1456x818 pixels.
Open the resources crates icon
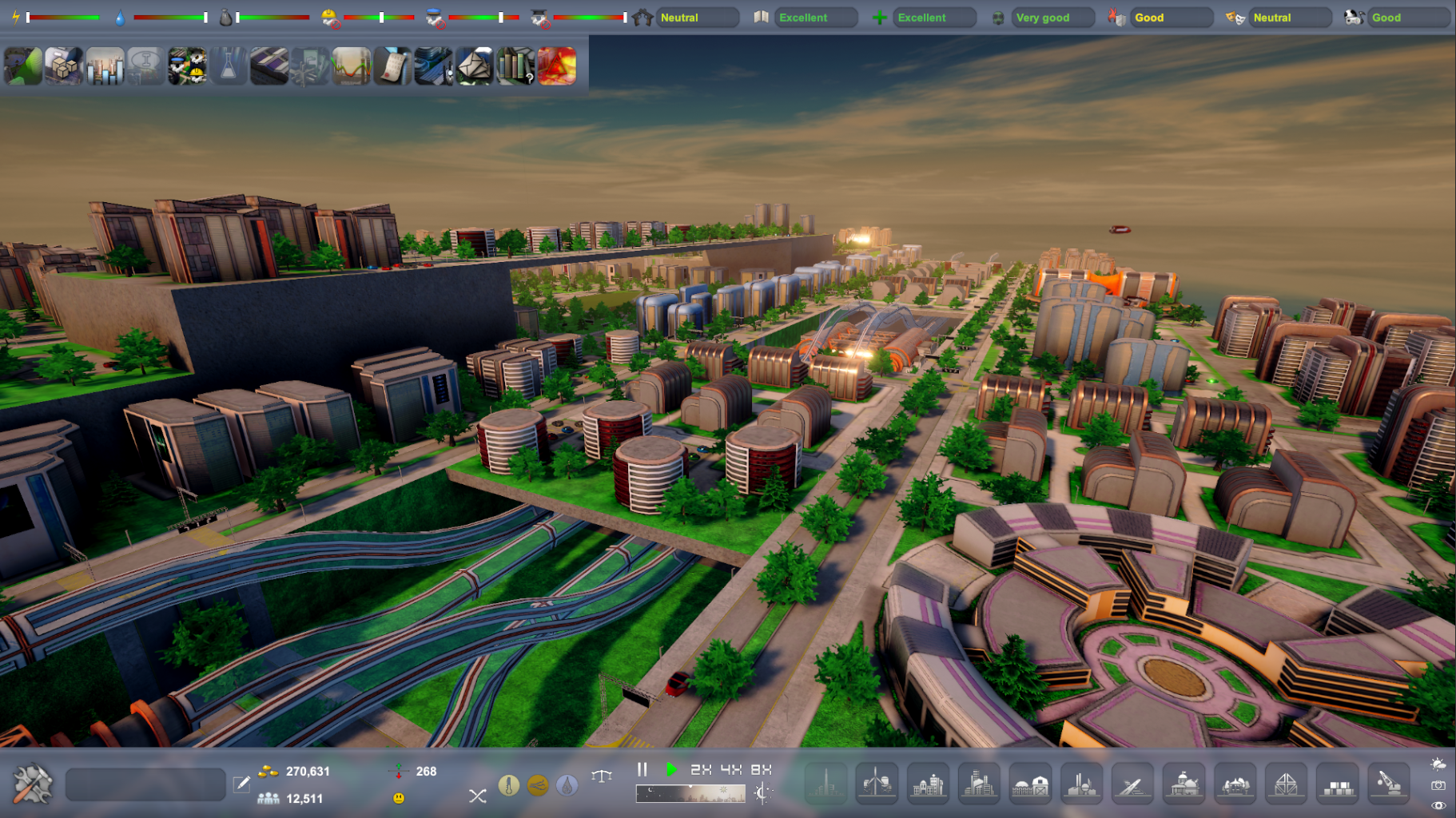point(64,66)
